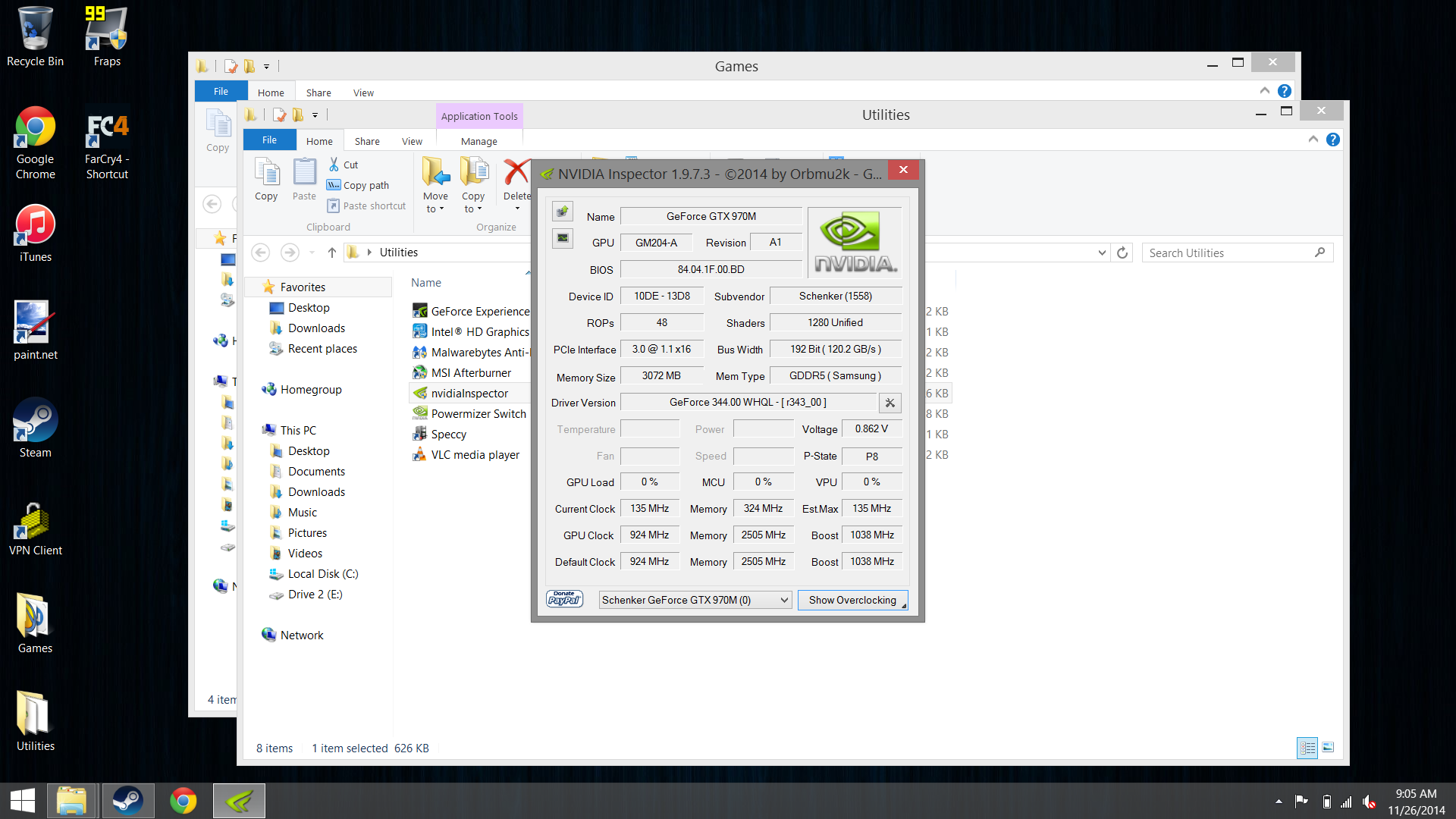Screen dimensions: 1456x819
Task: Expand address bar history dropdown
Action: point(1102,253)
